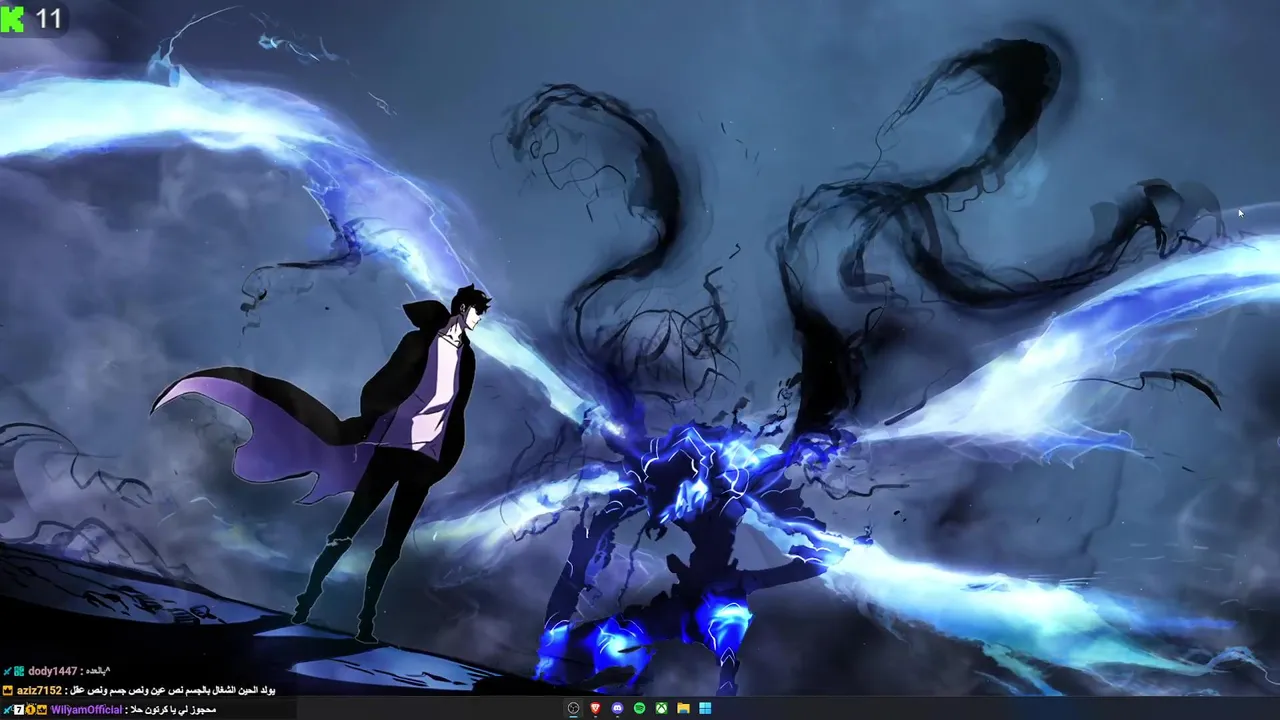Open File Explorer from the taskbar
The image size is (1280, 720).
pyautogui.click(x=684, y=708)
